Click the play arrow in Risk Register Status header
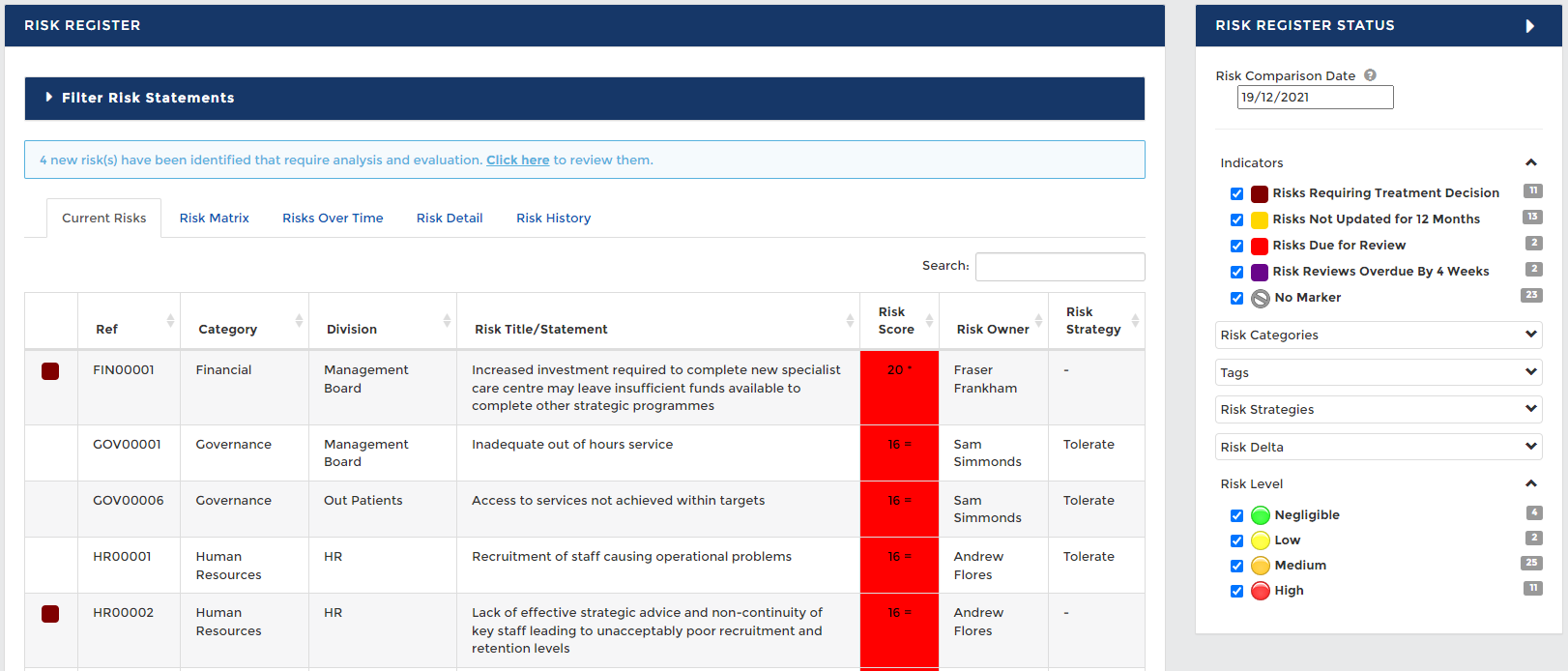 tap(1530, 26)
